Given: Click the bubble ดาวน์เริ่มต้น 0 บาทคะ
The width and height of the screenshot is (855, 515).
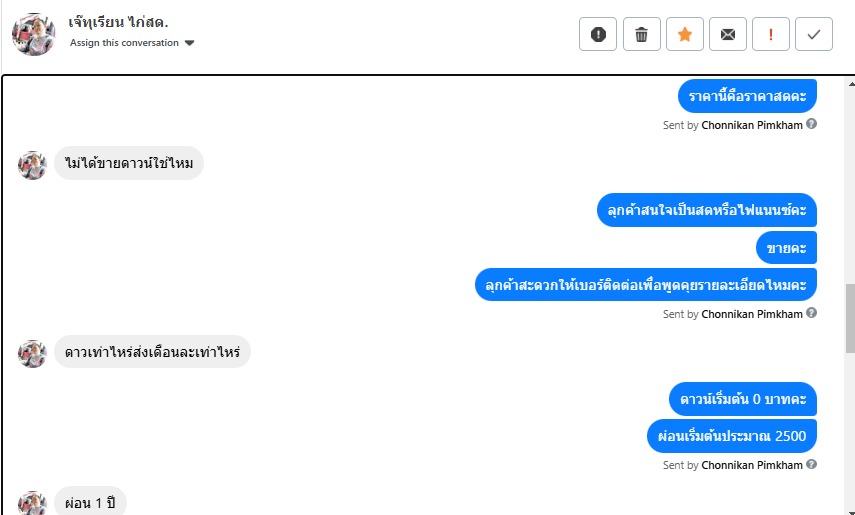Looking at the screenshot, I should point(743,399).
